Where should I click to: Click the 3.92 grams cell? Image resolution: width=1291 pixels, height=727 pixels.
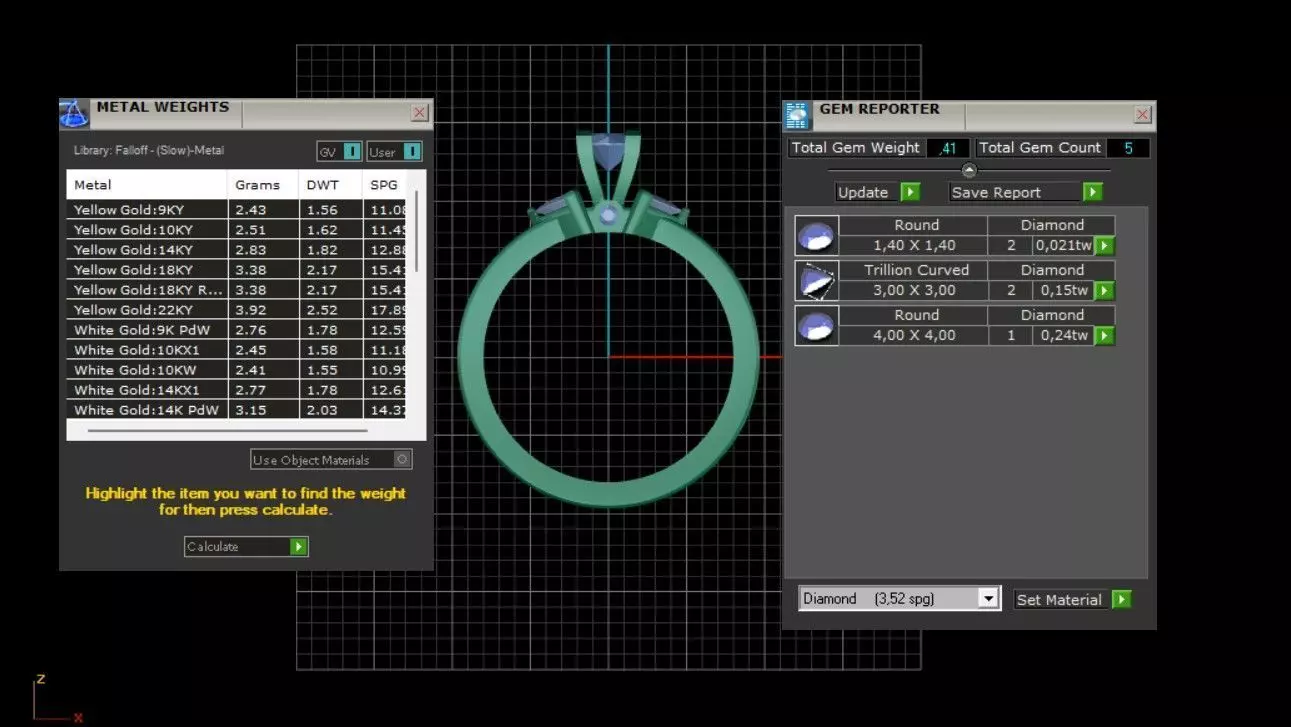(264, 310)
